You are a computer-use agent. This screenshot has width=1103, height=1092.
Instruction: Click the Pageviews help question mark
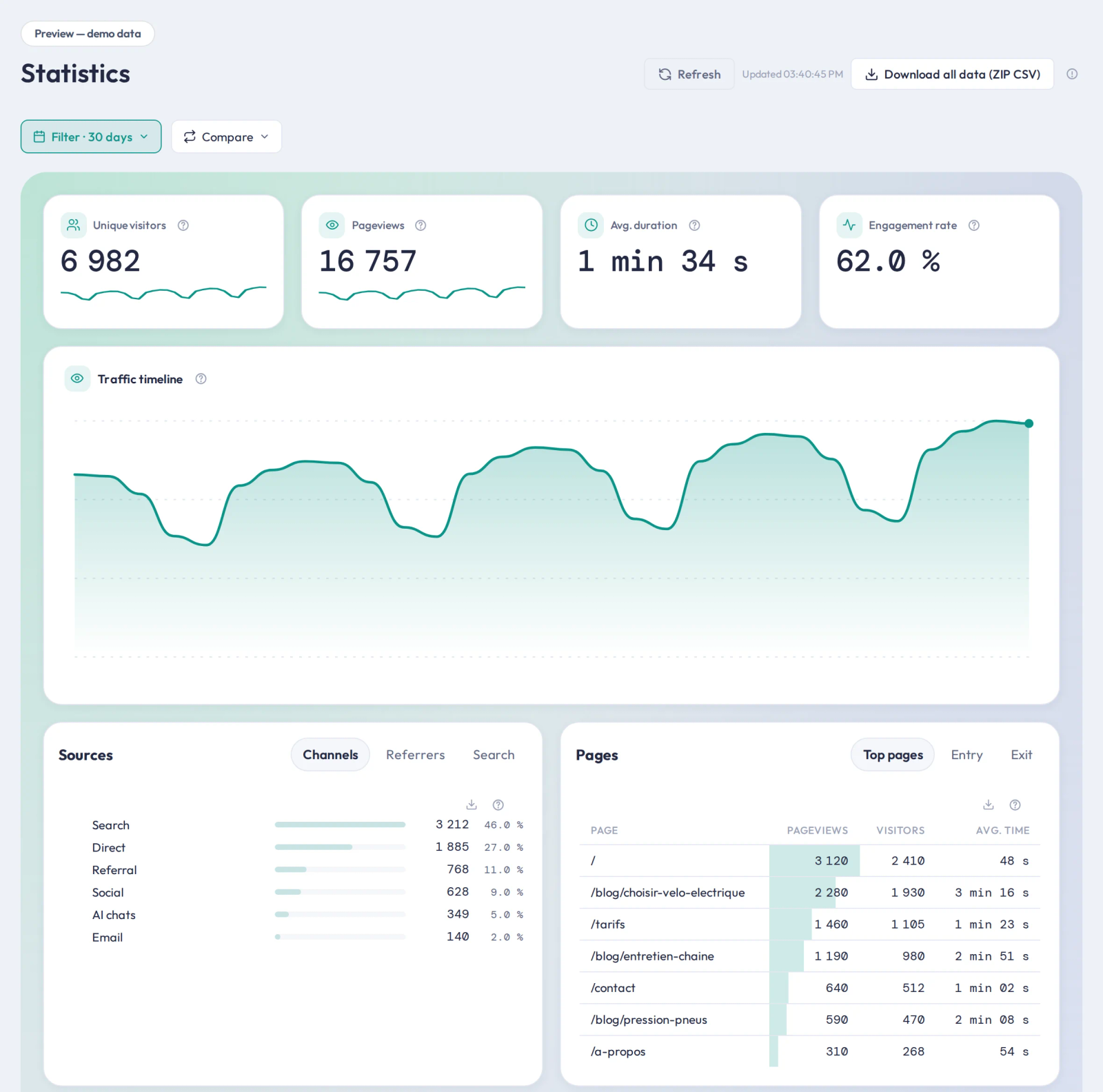coord(421,225)
